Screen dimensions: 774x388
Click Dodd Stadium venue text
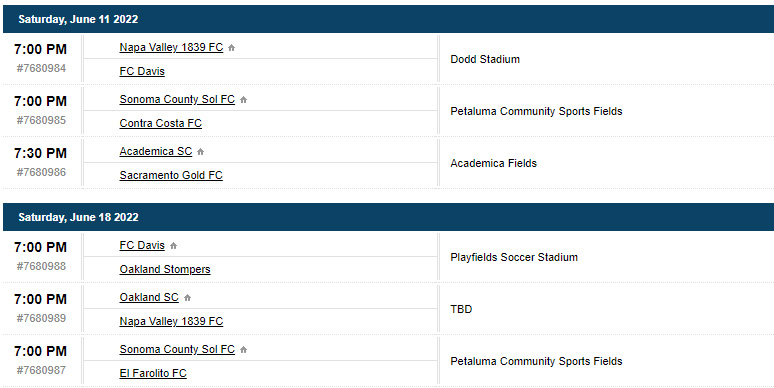pyautogui.click(x=485, y=59)
